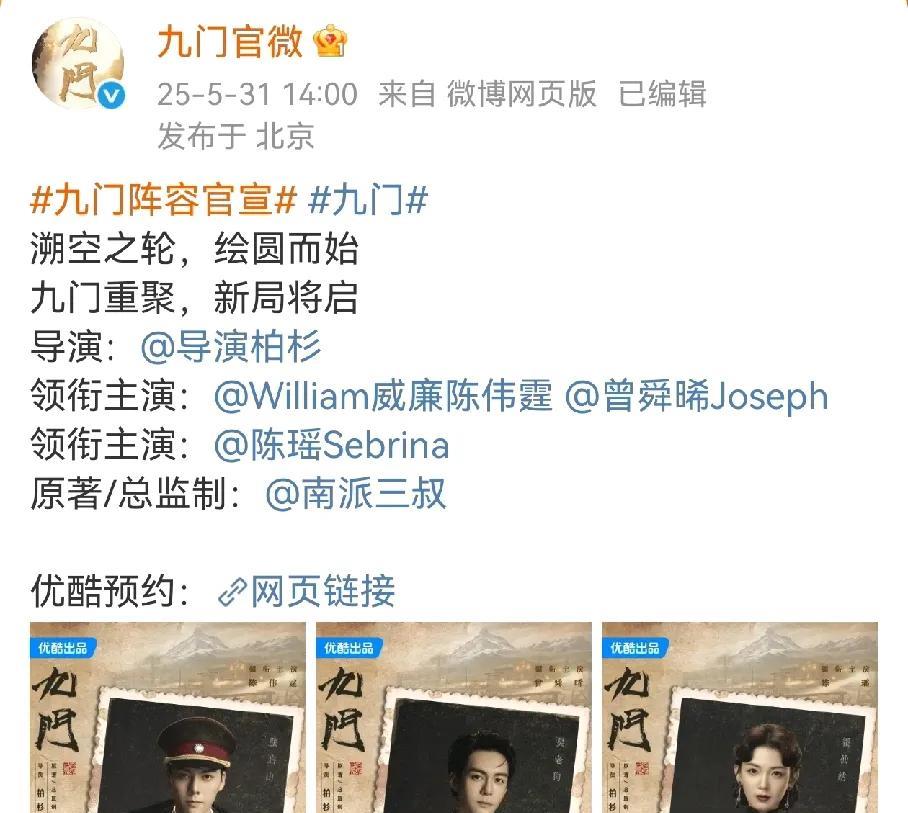Click the chain icon beside 网页链接
Viewport: 908px width, 813px height.
coord(232,592)
